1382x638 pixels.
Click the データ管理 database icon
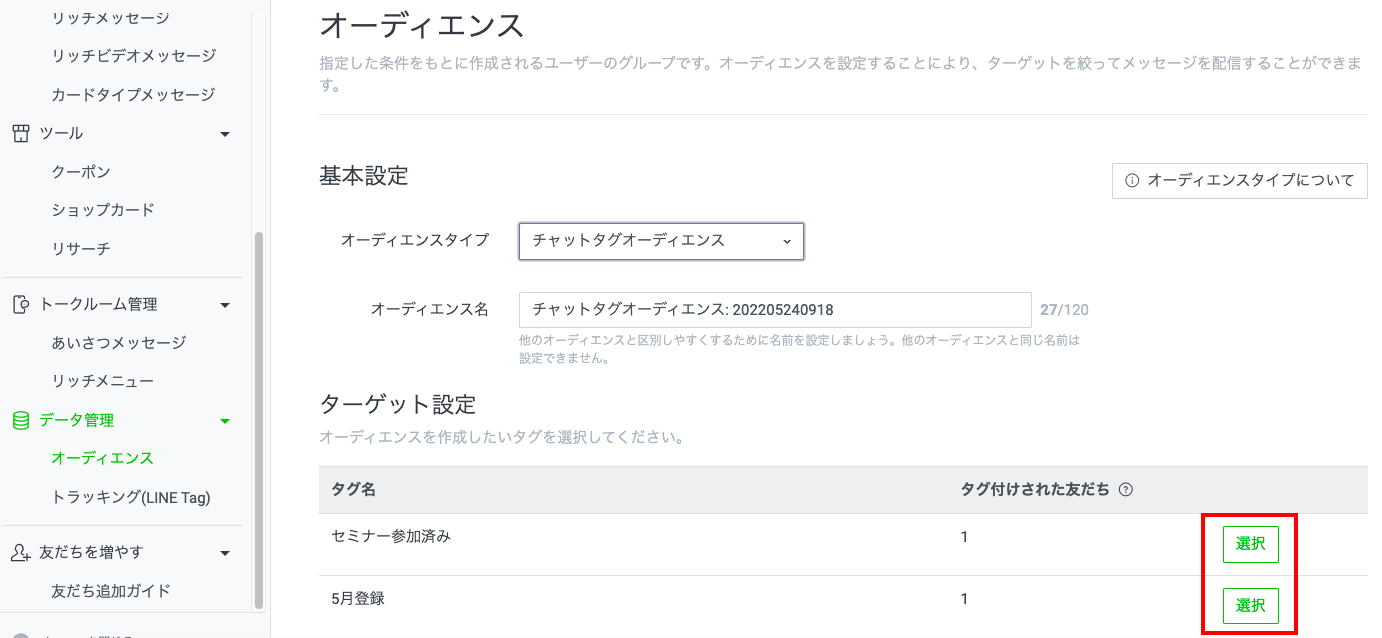point(19,420)
